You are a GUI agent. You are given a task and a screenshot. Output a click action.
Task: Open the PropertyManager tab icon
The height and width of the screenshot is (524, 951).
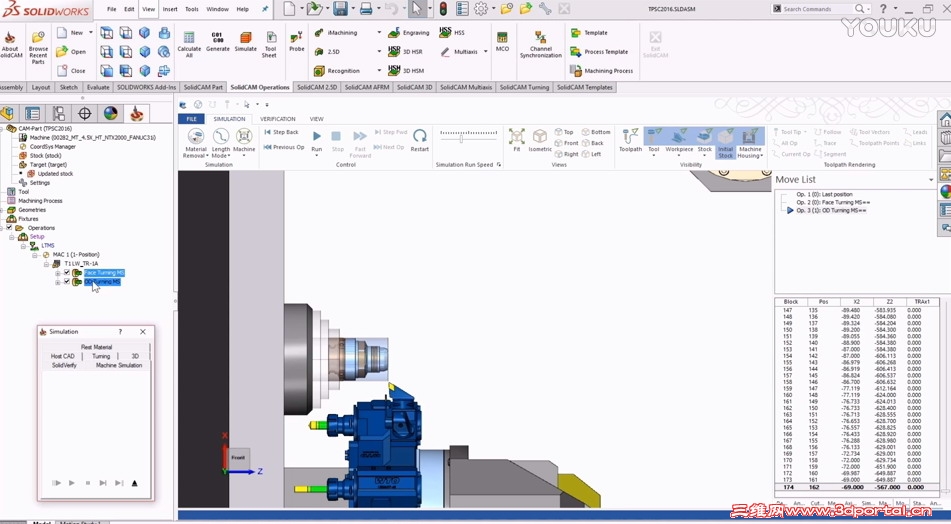33,113
